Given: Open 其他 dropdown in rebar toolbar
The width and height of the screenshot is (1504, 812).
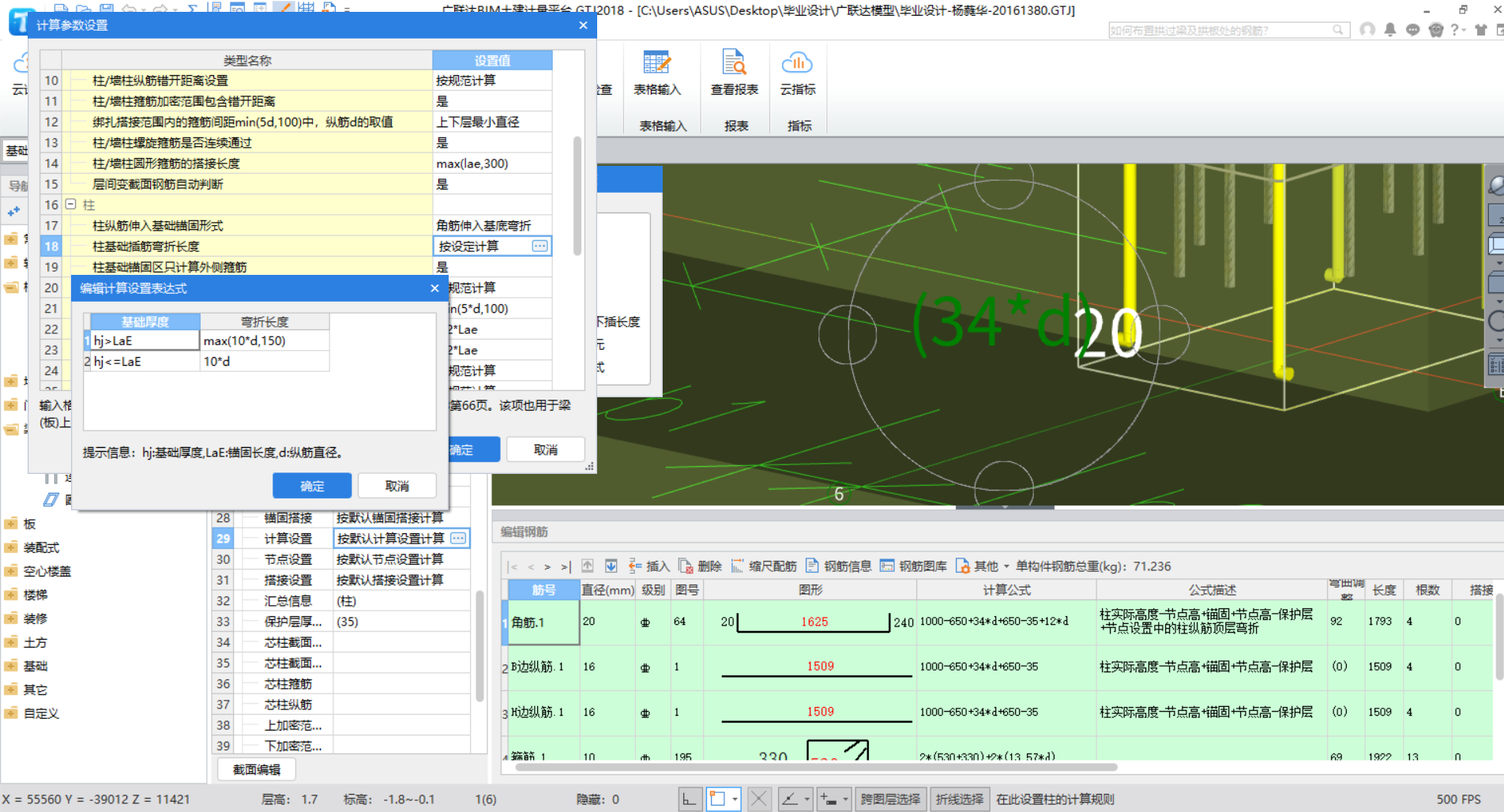Looking at the screenshot, I should [983, 566].
